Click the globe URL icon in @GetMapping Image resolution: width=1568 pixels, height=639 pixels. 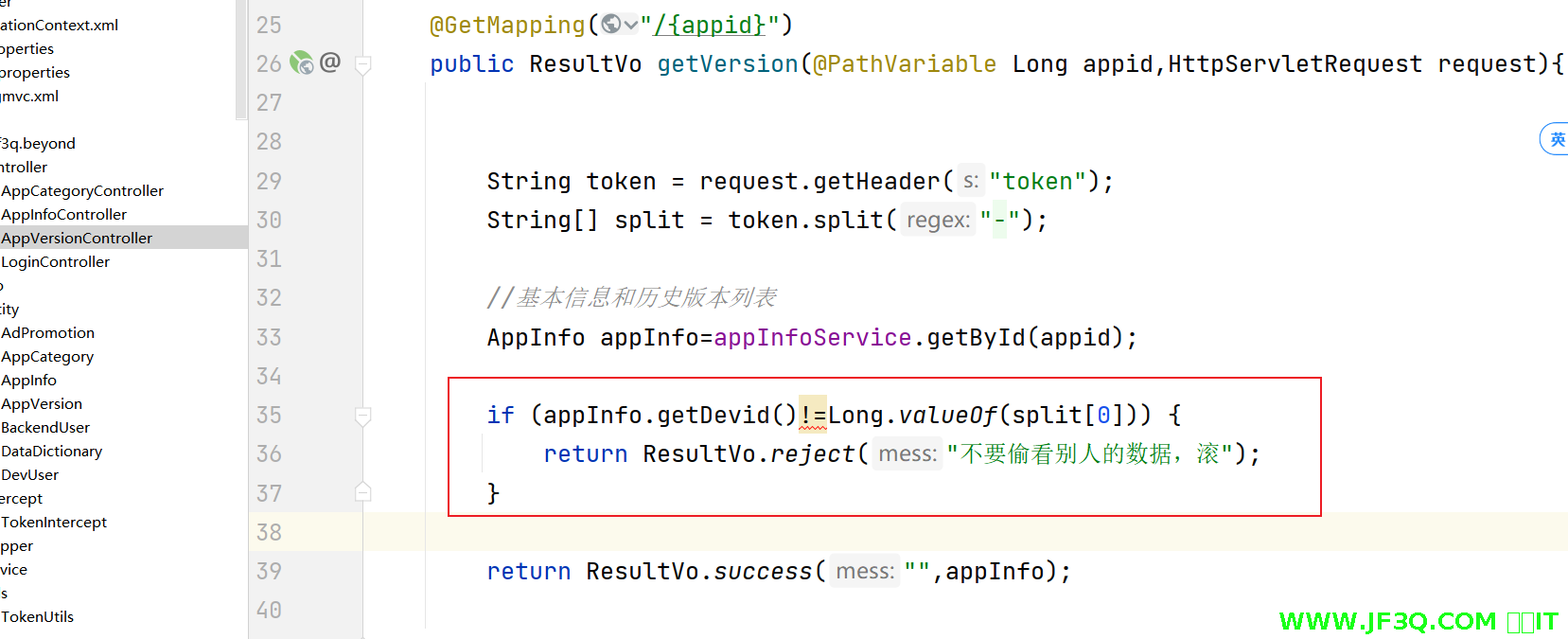coord(612,25)
